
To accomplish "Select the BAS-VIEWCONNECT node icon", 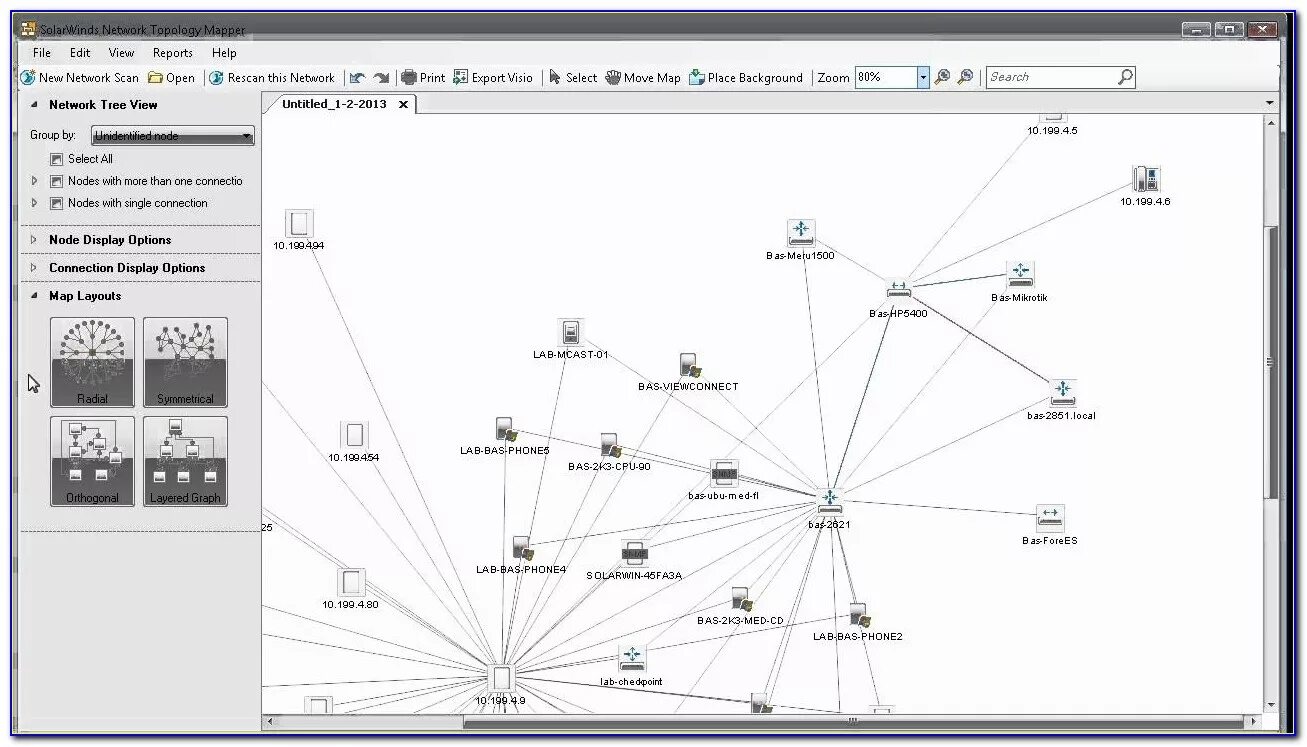I will coord(689,365).
